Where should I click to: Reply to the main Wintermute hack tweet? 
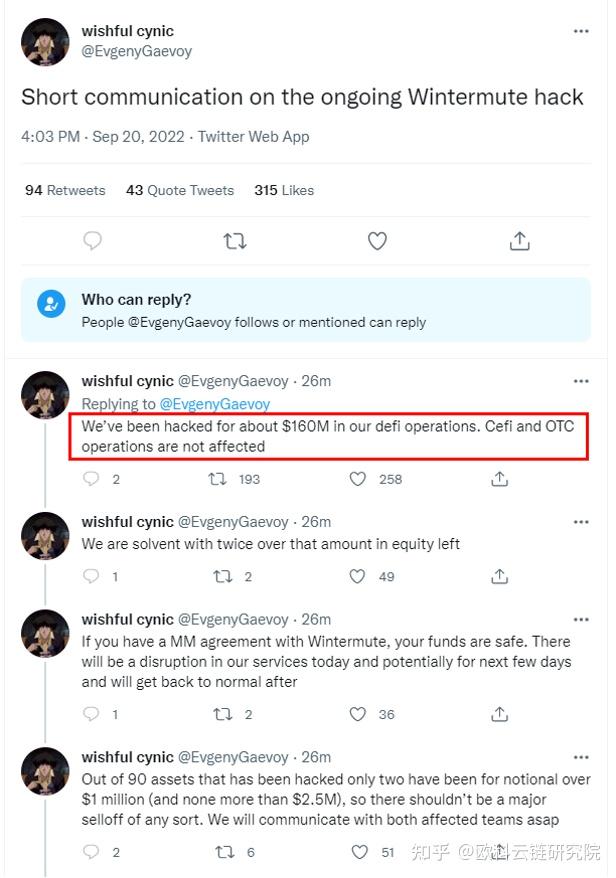[92, 241]
